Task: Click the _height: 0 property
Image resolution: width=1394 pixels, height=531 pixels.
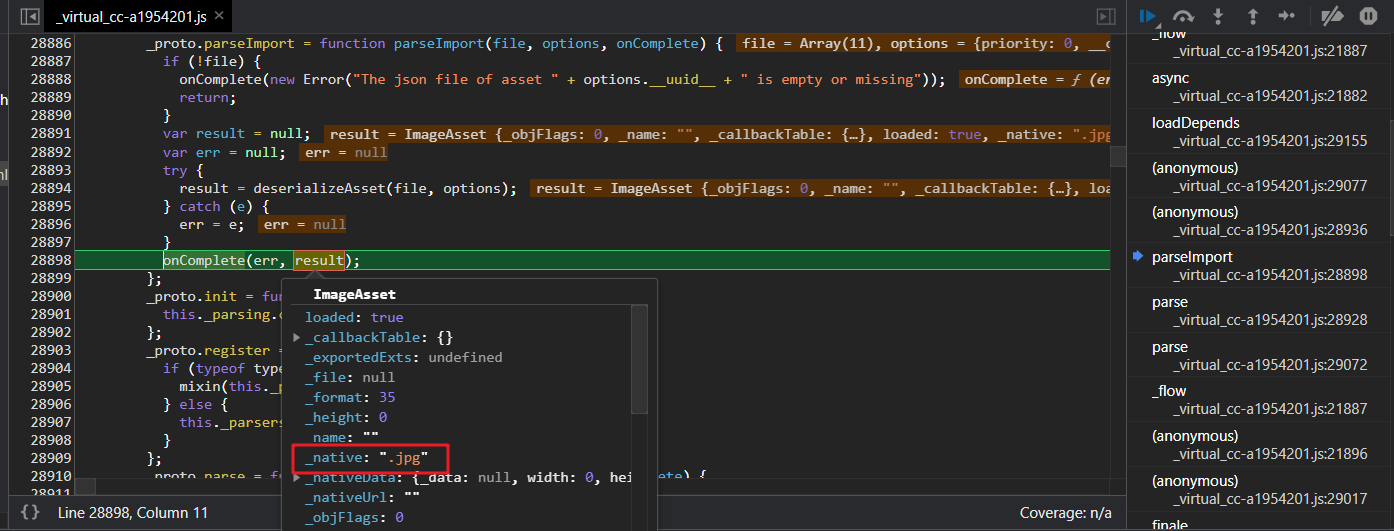Action: tap(346, 417)
